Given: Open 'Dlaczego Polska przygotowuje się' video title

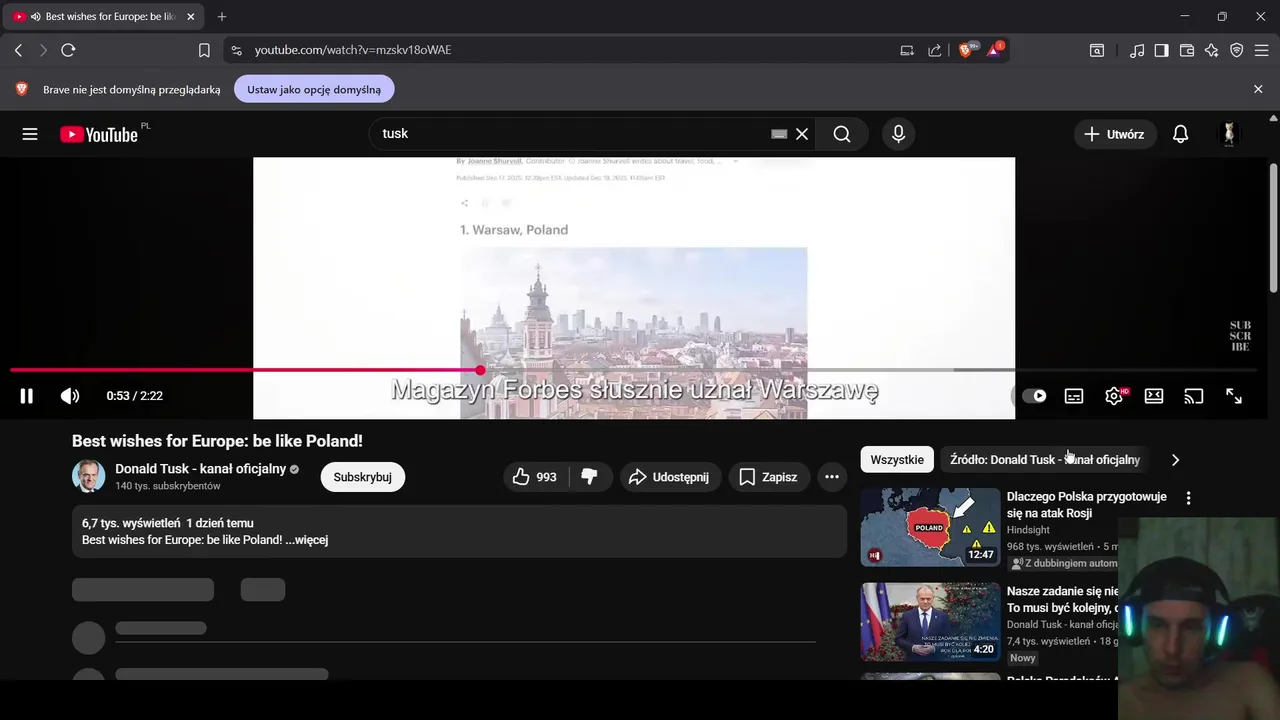Looking at the screenshot, I should click(1087, 505).
